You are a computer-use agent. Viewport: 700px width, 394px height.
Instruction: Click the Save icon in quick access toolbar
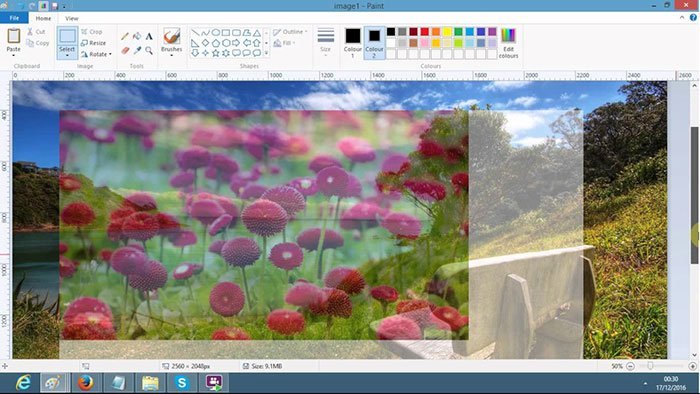pyautogui.click(x=54, y=6)
